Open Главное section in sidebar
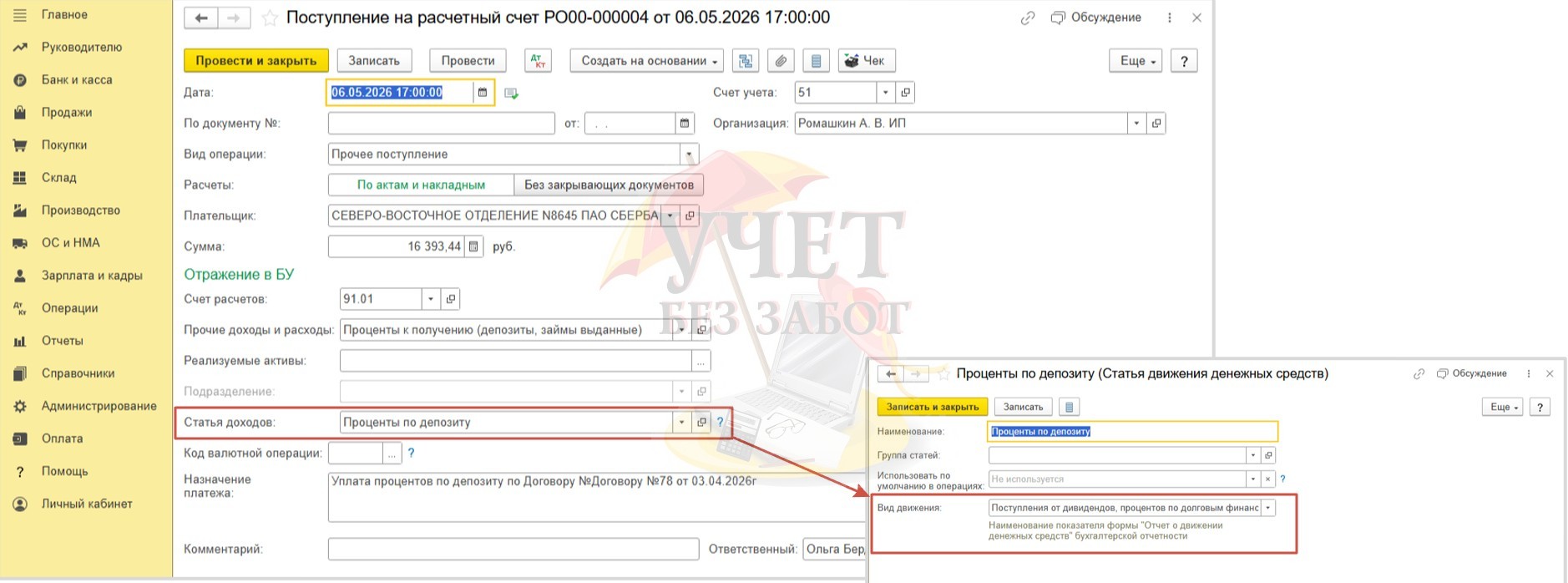 pos(64,15)
